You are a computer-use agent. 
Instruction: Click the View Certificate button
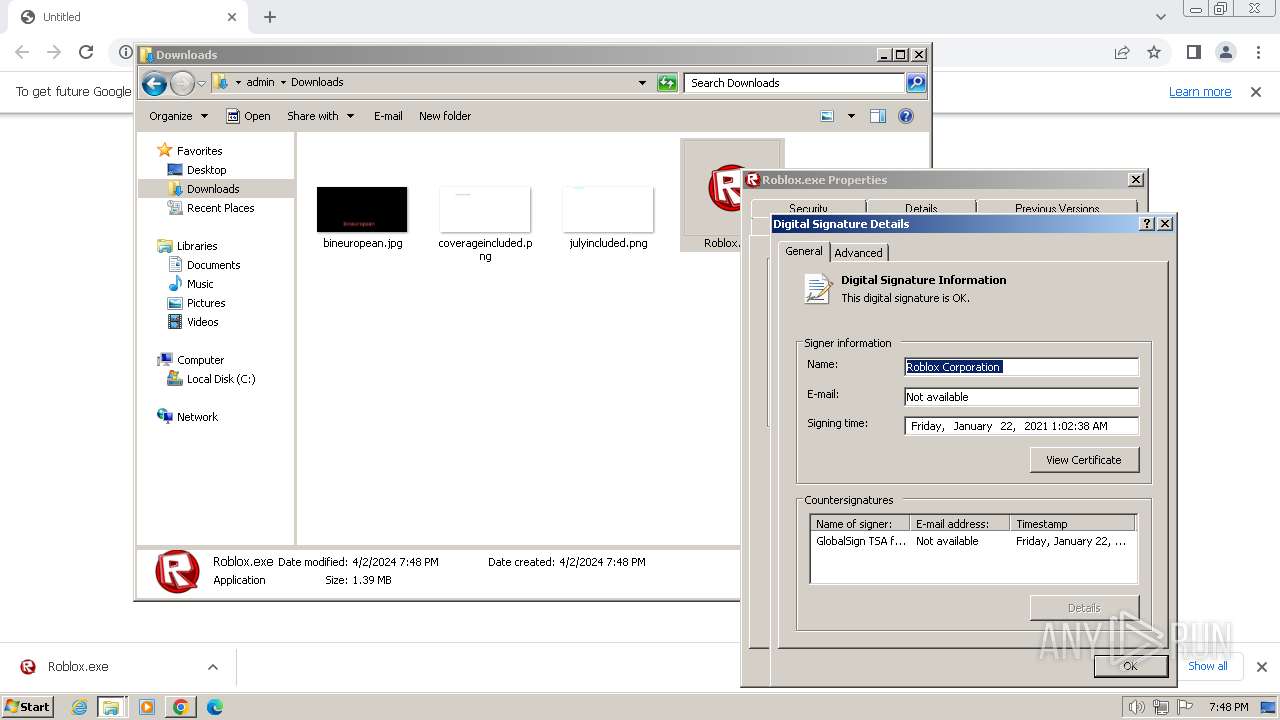tap(1084, 460)
